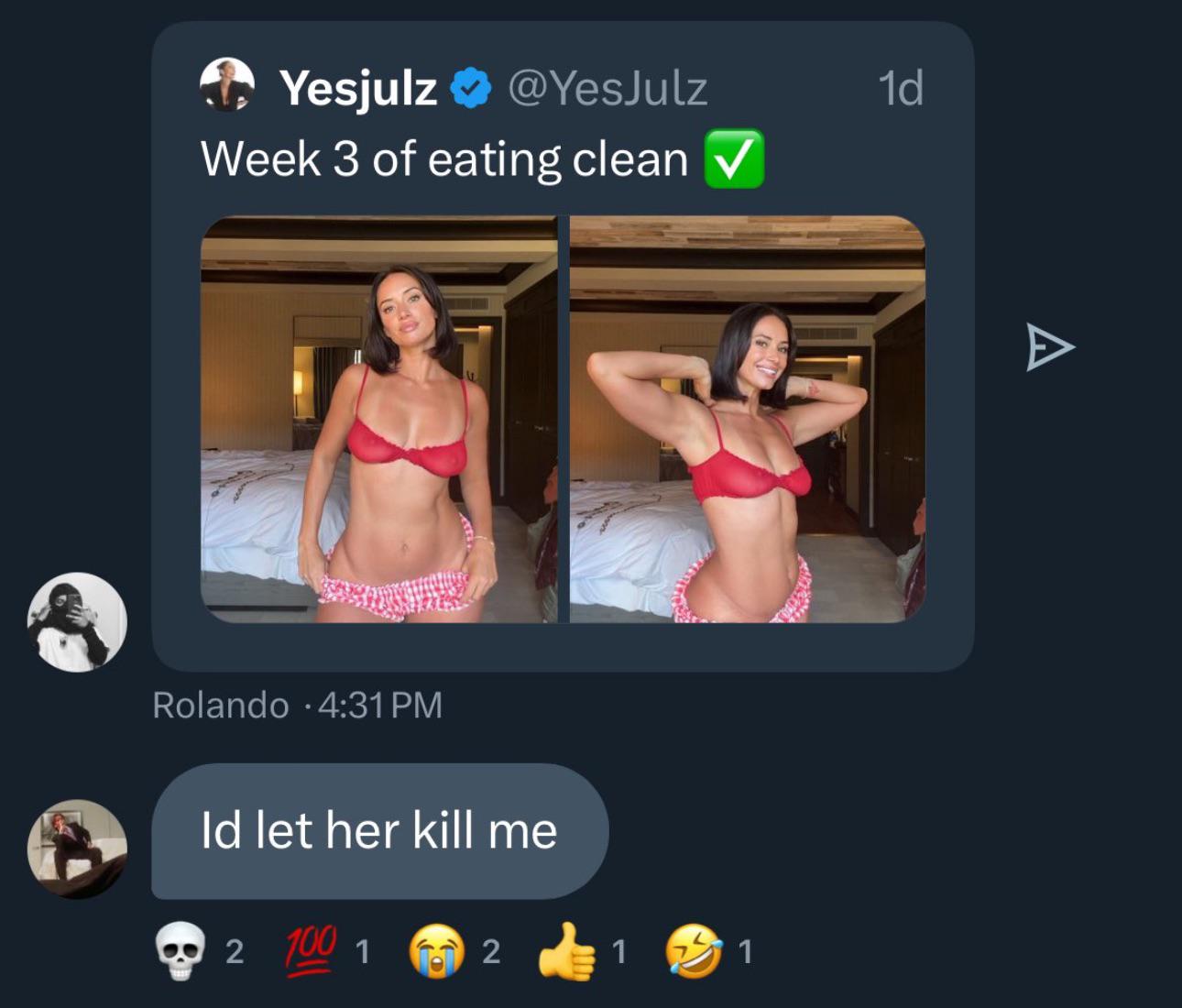Open the @YesJulz handle link

click(x=607, y=88)
